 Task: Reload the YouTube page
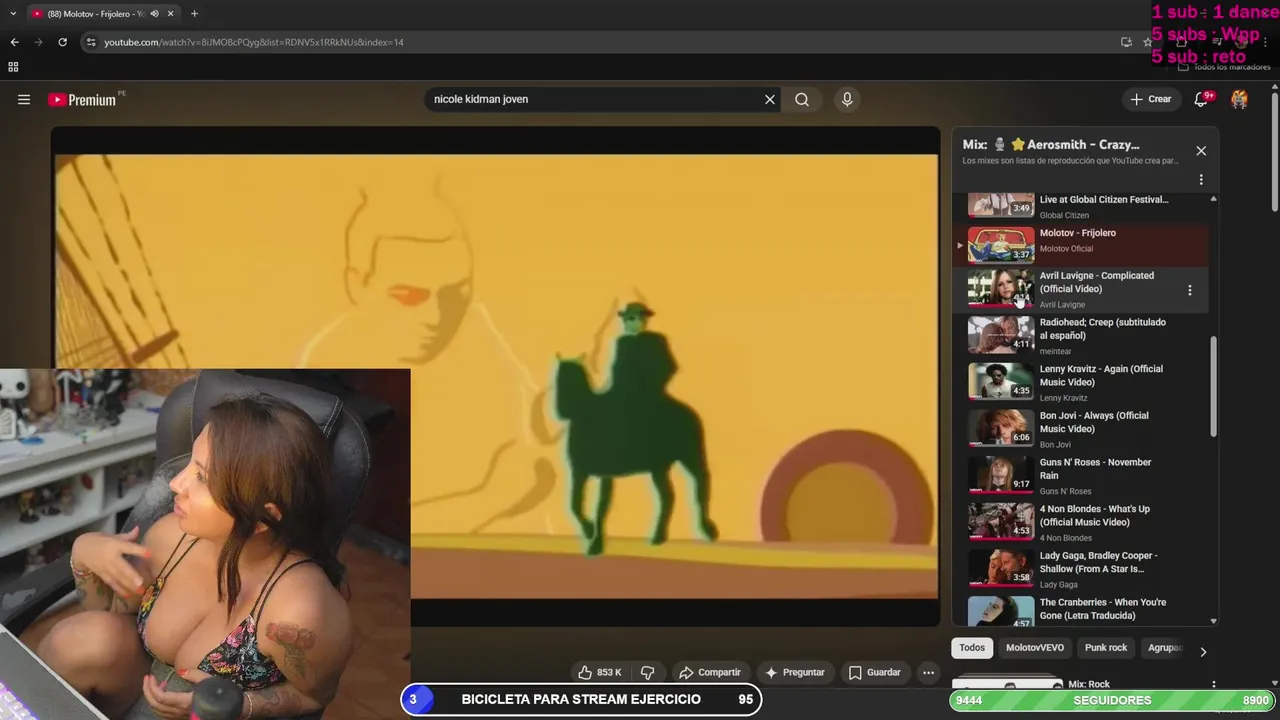pyautogui.click(x=62, y=42)
